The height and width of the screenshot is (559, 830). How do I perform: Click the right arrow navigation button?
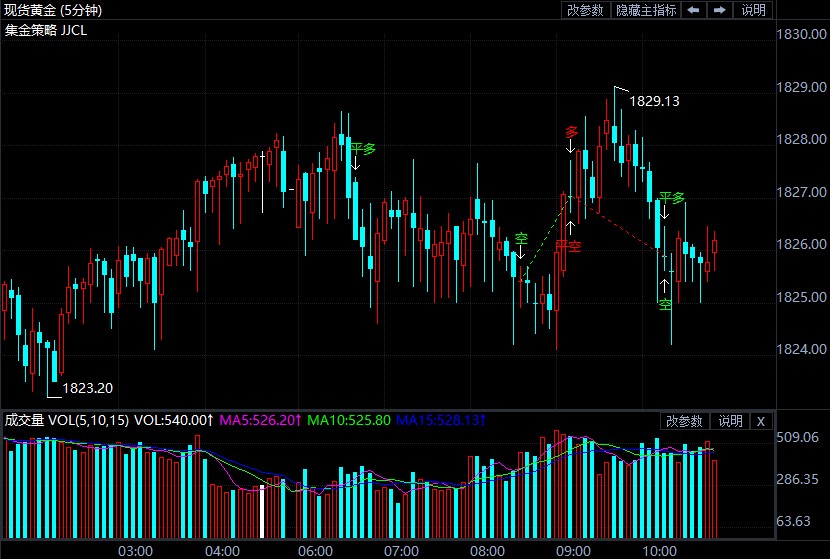click(x=719, y=10)
